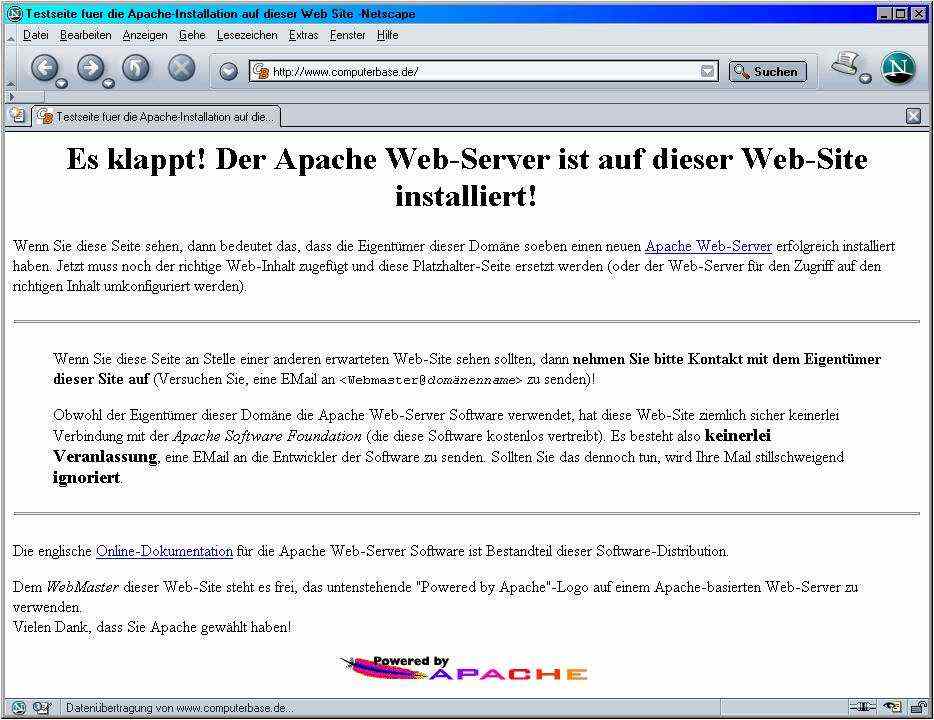Viewport: 934px width, 720px height.
Task: Click the Suchen search button
Action: (x=768, y=71)
